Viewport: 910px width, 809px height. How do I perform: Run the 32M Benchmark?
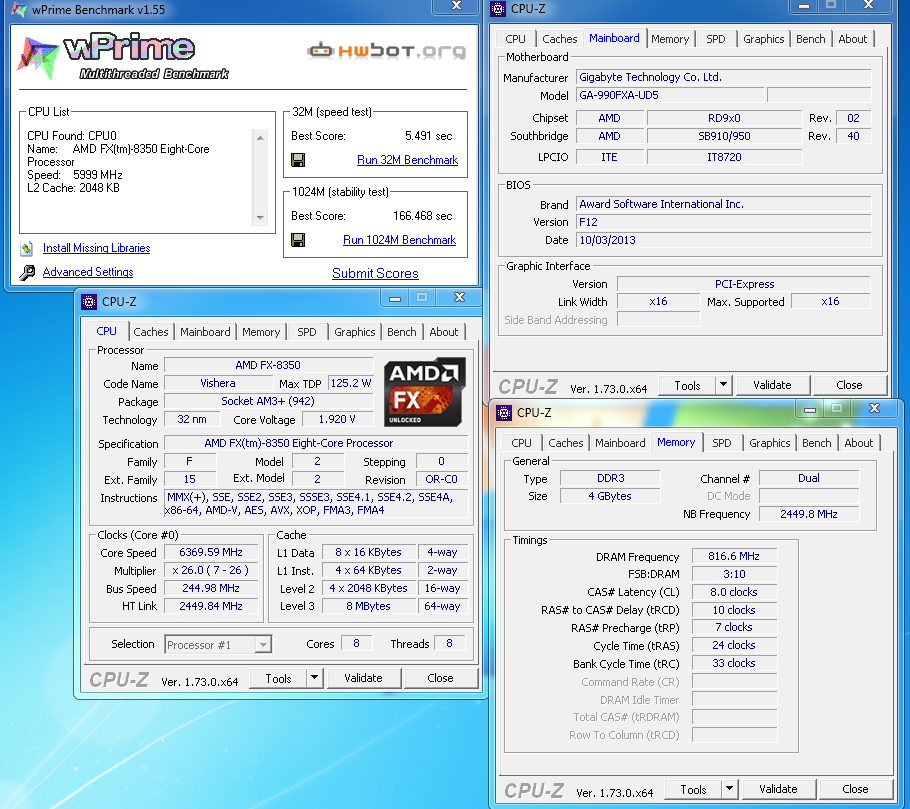tap(407, 160)
